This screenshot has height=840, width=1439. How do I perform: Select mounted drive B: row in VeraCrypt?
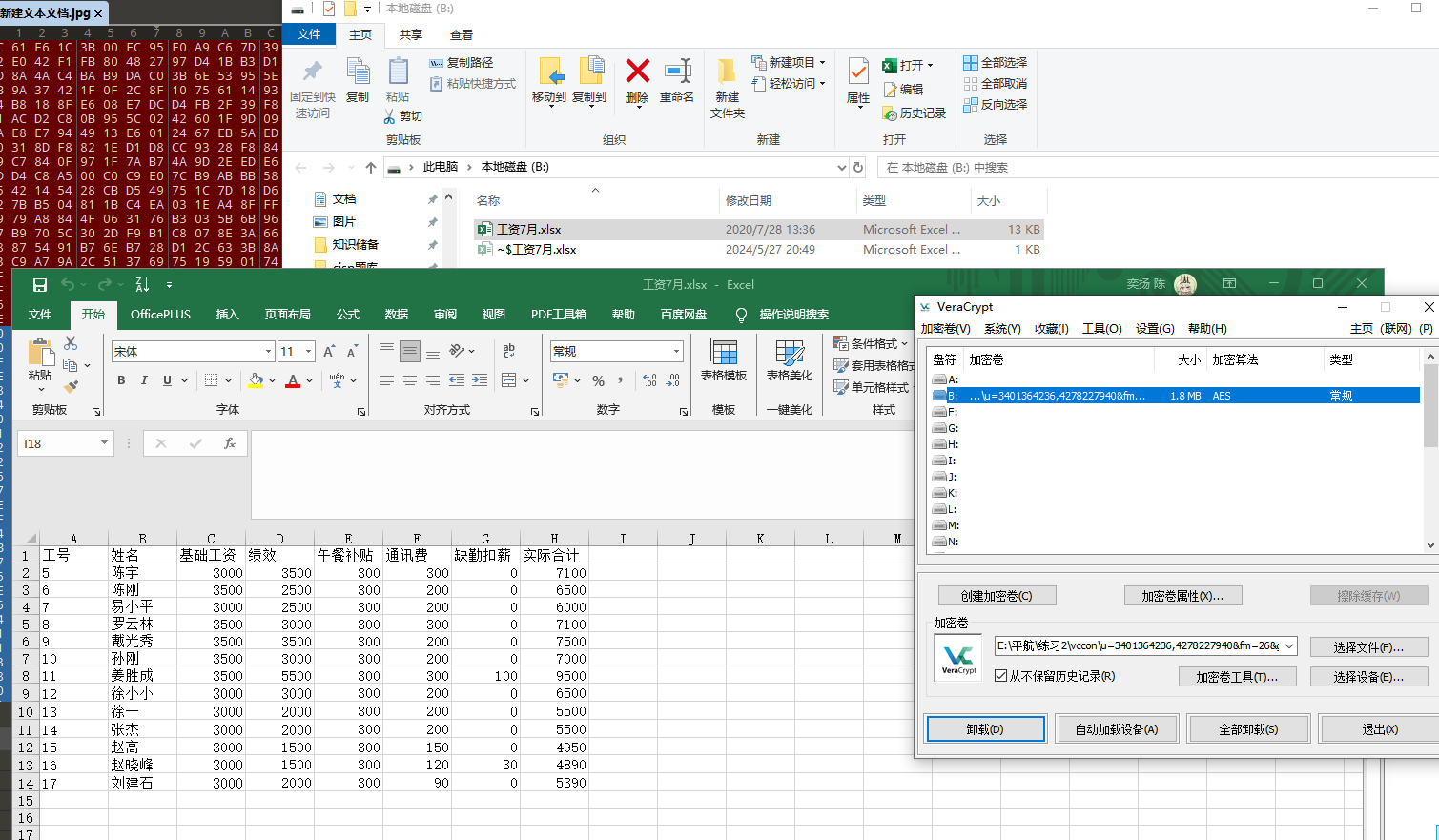tap(1175, 396)
